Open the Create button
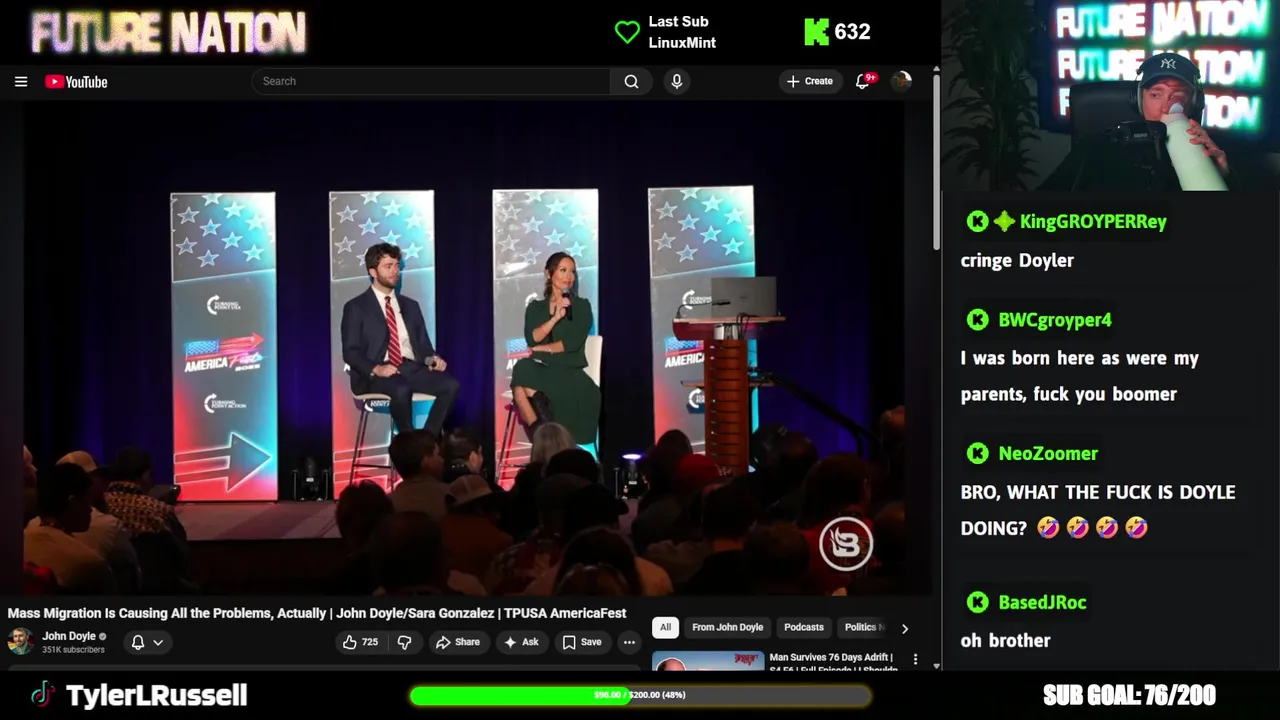This screenshot has width=1280, height=720. click(x=810, y=81)
